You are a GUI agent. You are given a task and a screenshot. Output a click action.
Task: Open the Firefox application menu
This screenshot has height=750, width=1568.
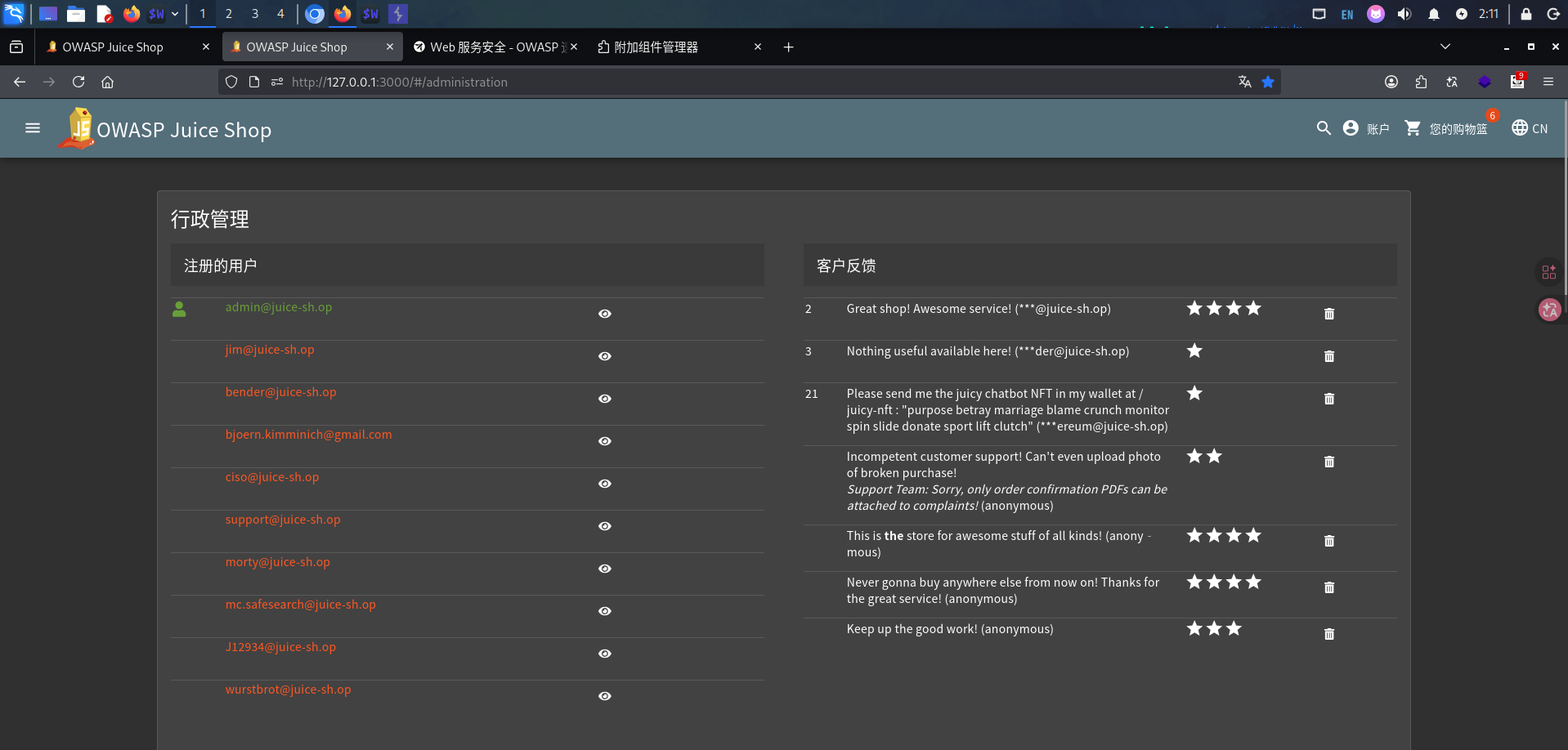pyautogui.click(x=1548, y=82)
